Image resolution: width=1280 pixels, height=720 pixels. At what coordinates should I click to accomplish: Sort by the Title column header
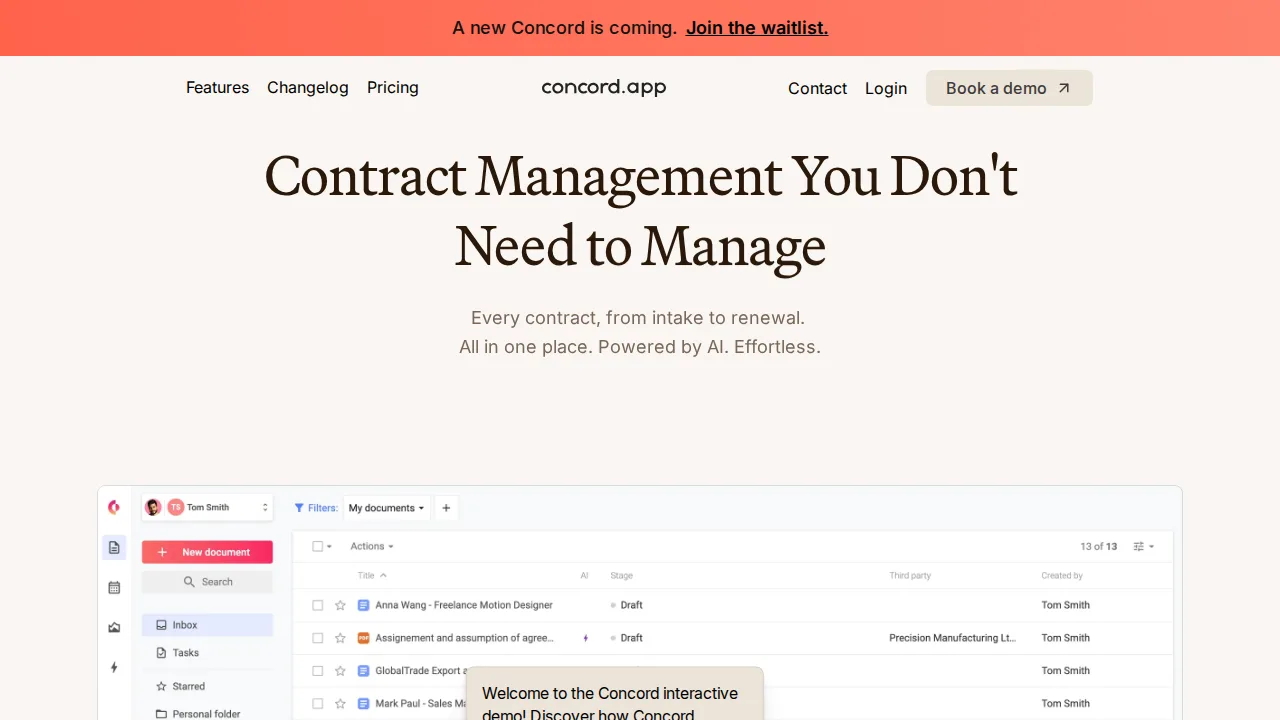[x=372, y=576]
